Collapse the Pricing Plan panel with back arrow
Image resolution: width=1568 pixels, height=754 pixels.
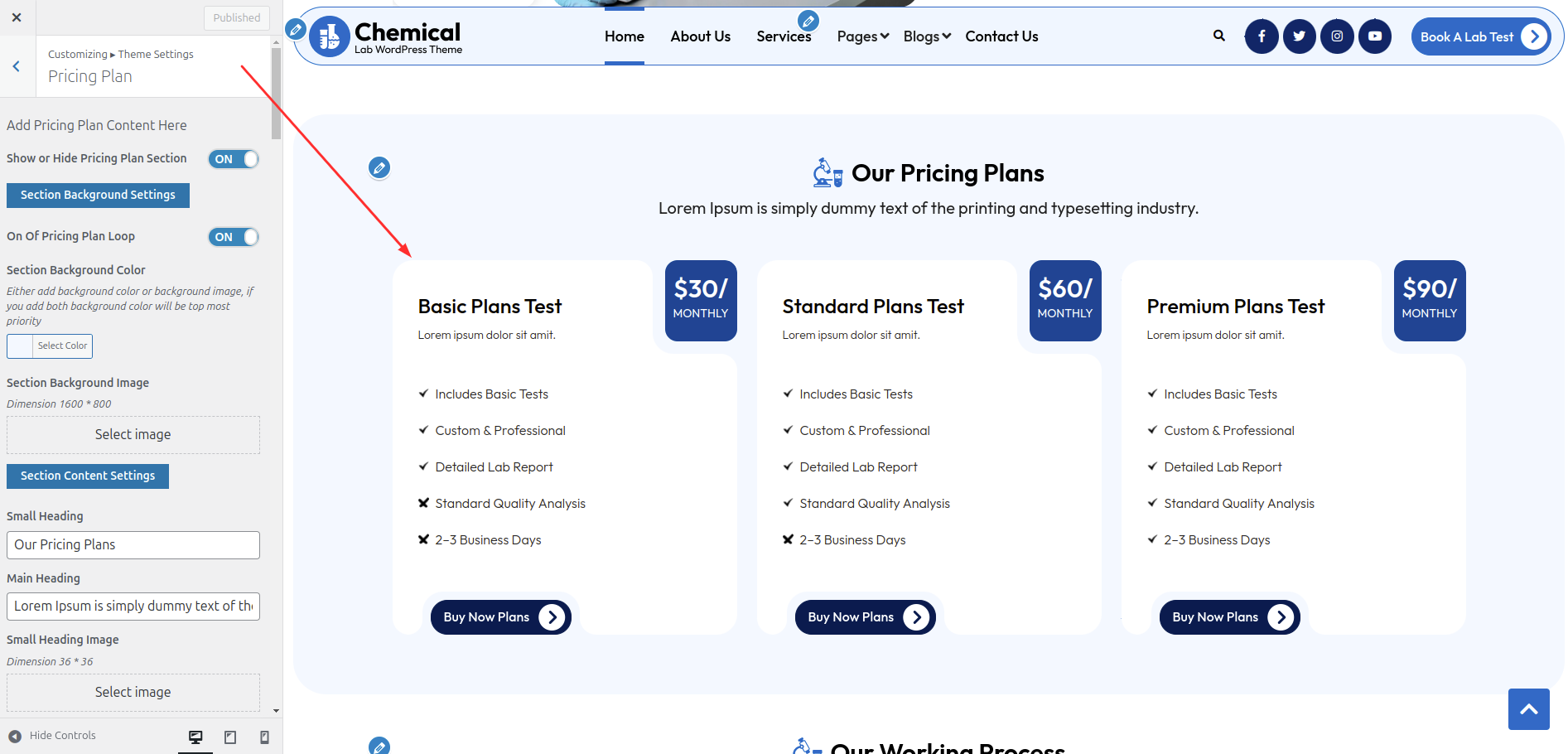[17, 66]
